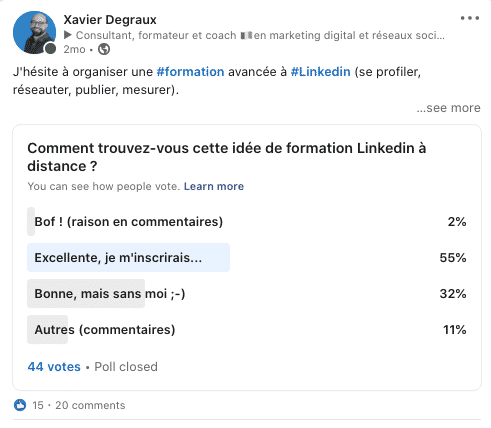Select Excellente, je m'inscrirais poll option
The height and width of the screenshot is (428, 491).
(247, 258)
